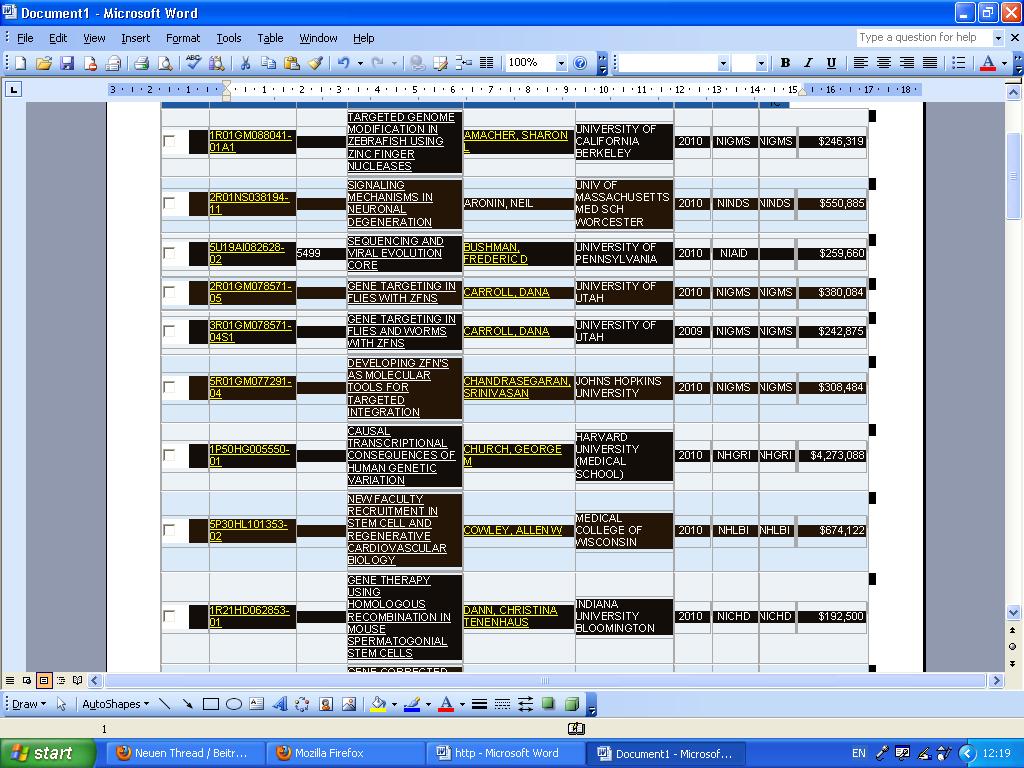Click the Print icon
The height and width of the screenshot is (768, 1024).
click(141, 63)
